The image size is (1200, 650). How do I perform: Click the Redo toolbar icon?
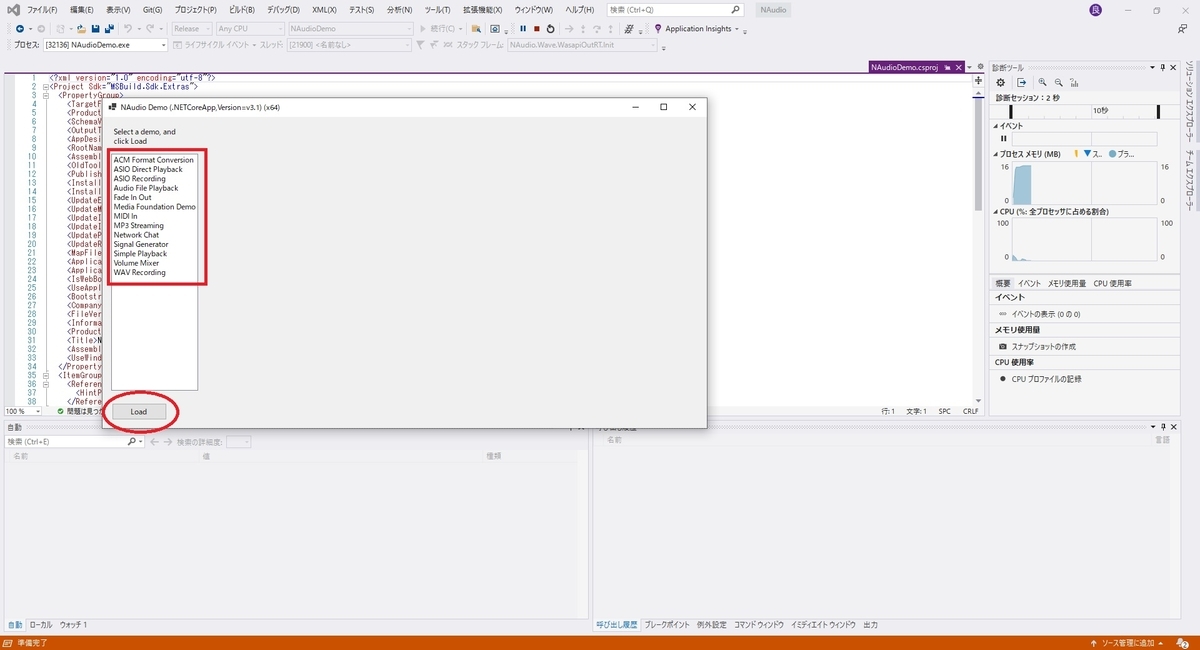pos(152,29)
